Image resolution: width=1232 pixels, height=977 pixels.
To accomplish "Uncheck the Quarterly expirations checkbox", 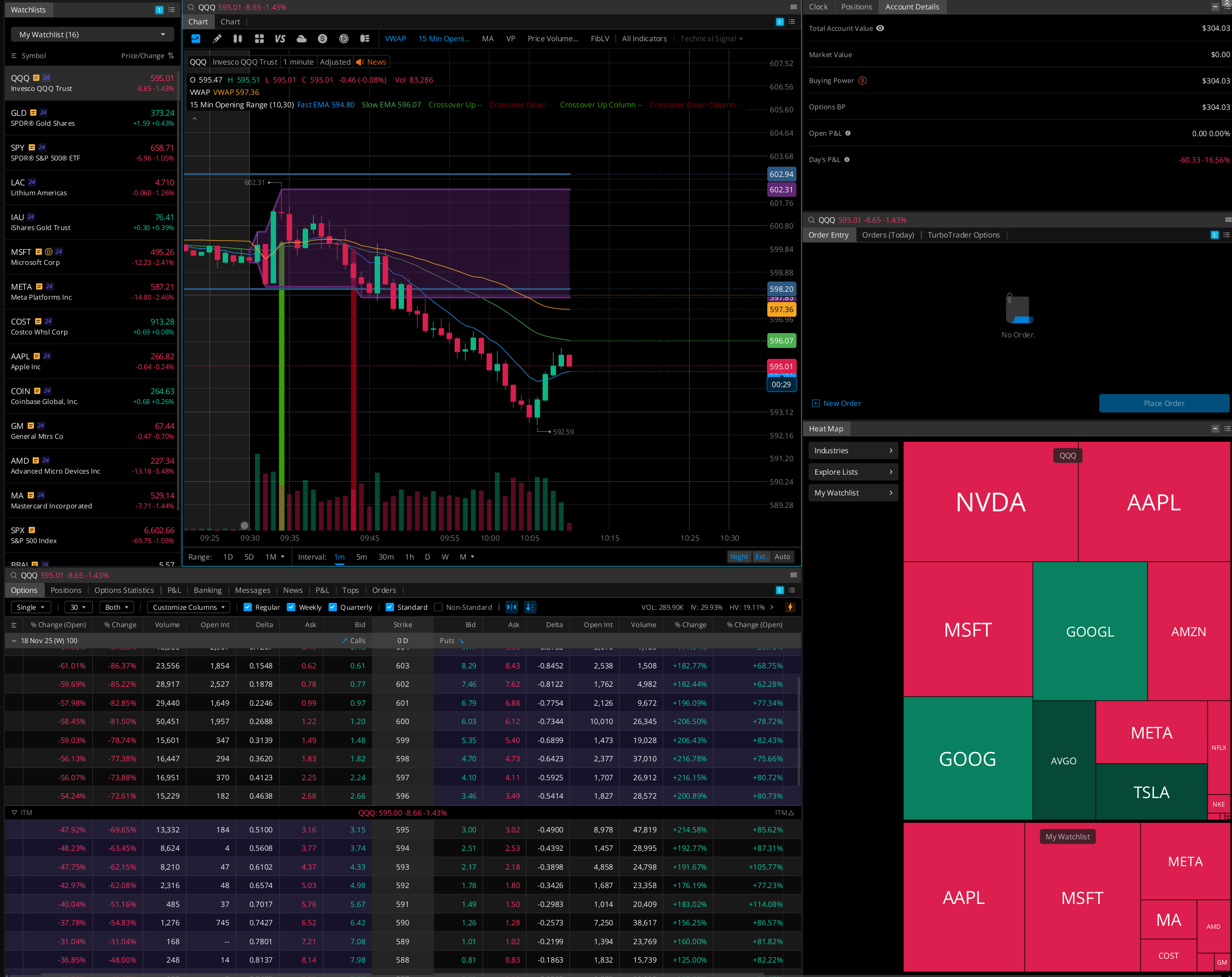I will (x=332, y=607).
